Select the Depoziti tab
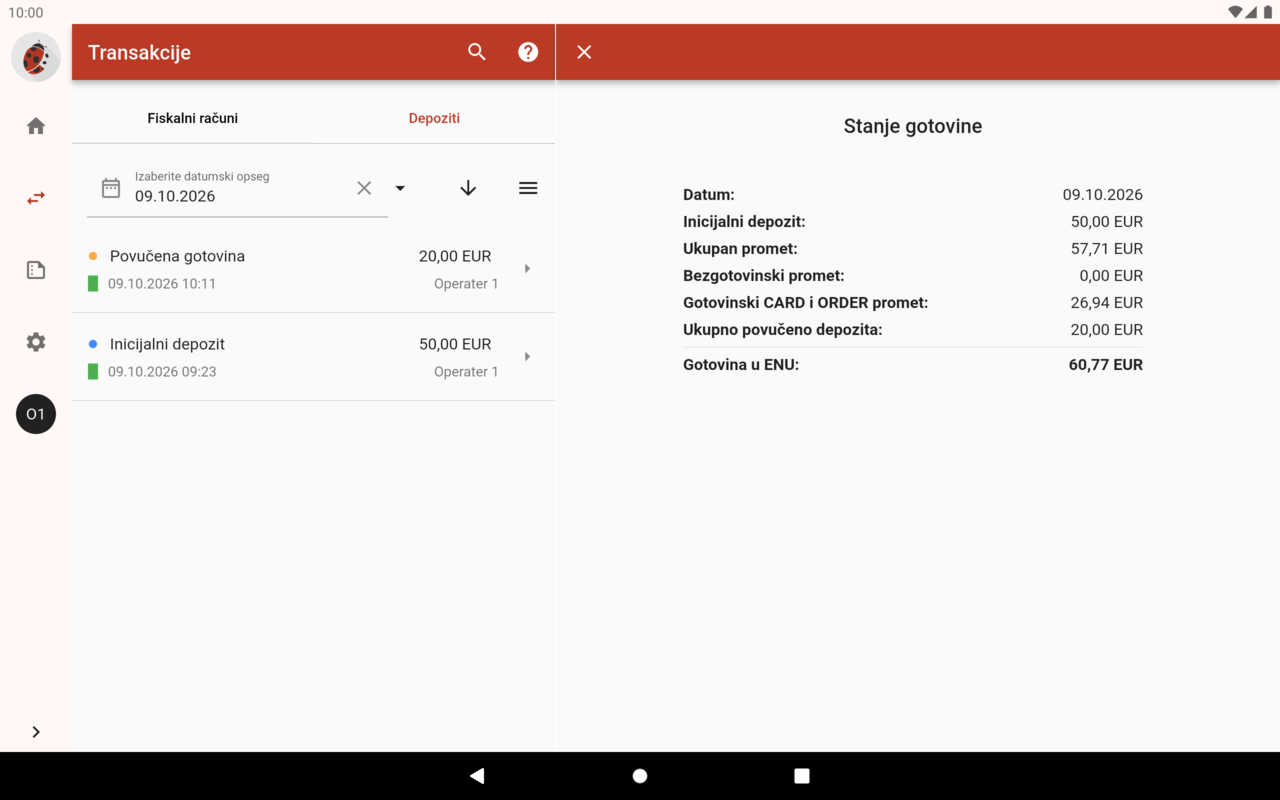The image size is (1280, 800). (434, 118)
